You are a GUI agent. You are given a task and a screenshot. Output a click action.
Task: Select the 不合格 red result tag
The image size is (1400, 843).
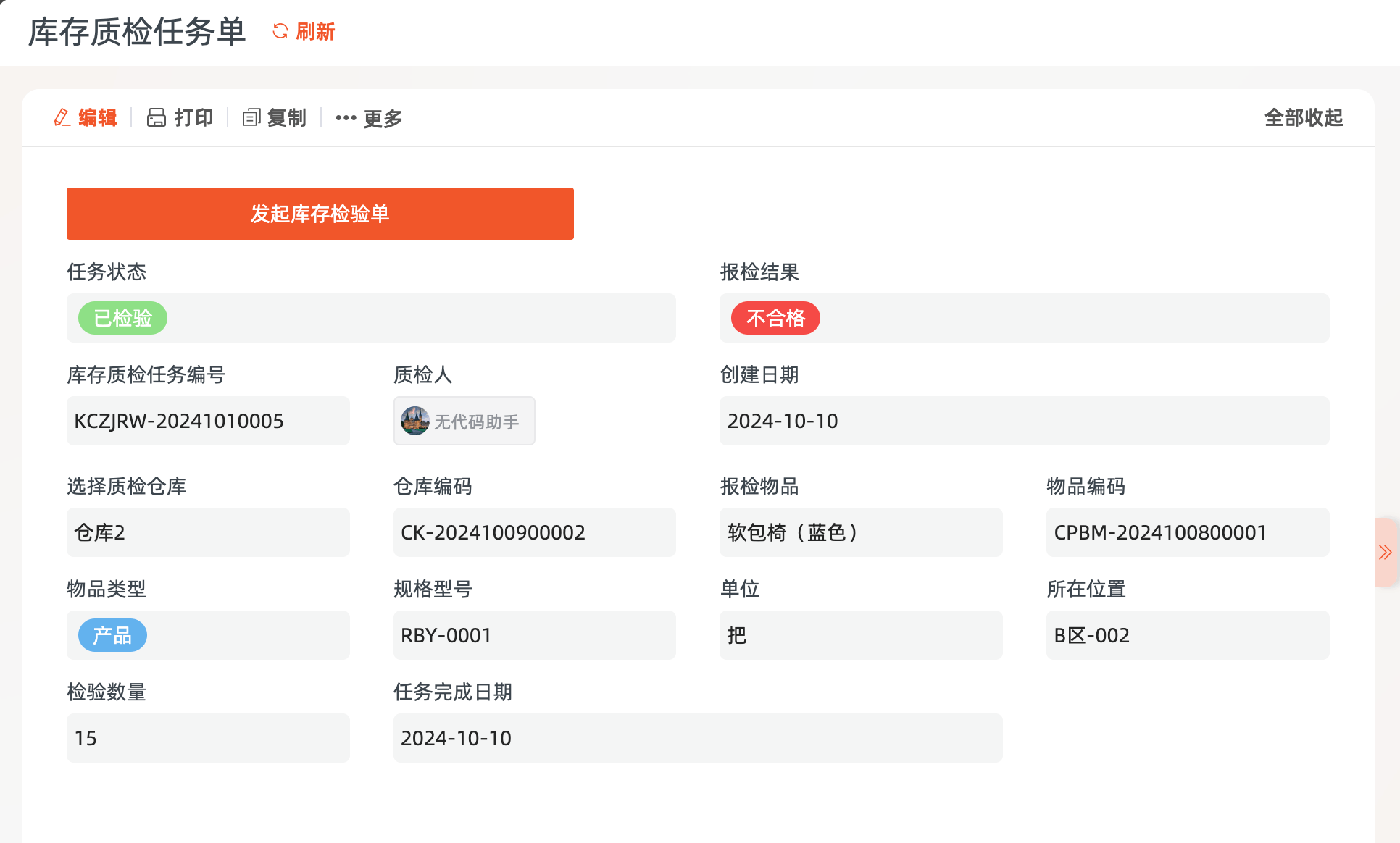pos(775,318)
